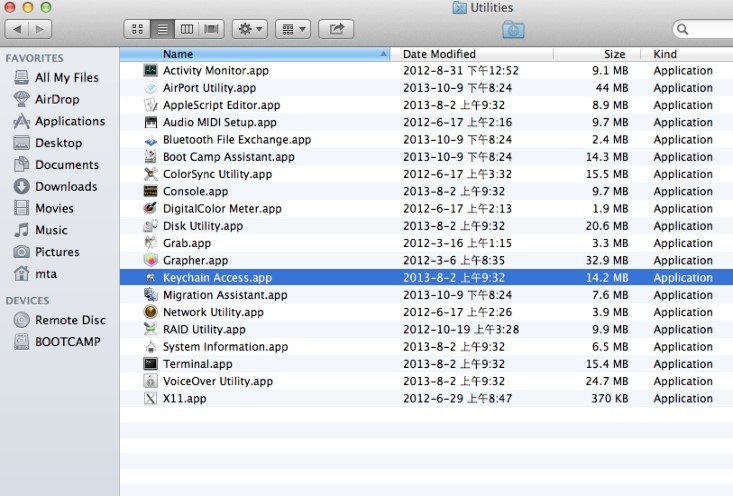Click the AirPort Utility.app icon

click(x=151, y=88)
